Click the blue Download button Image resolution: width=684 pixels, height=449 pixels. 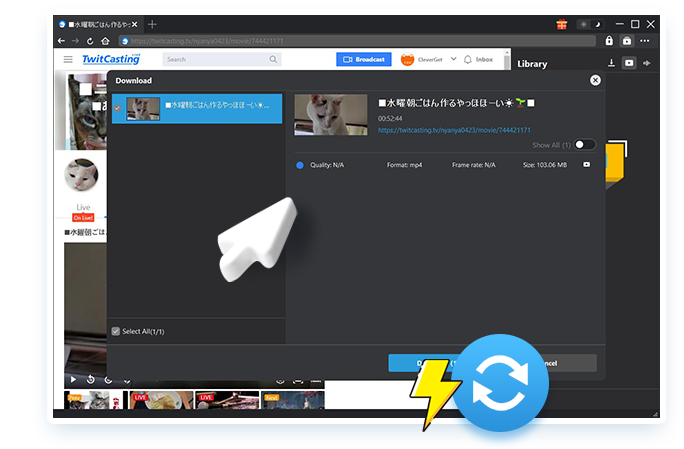(425, 363)
